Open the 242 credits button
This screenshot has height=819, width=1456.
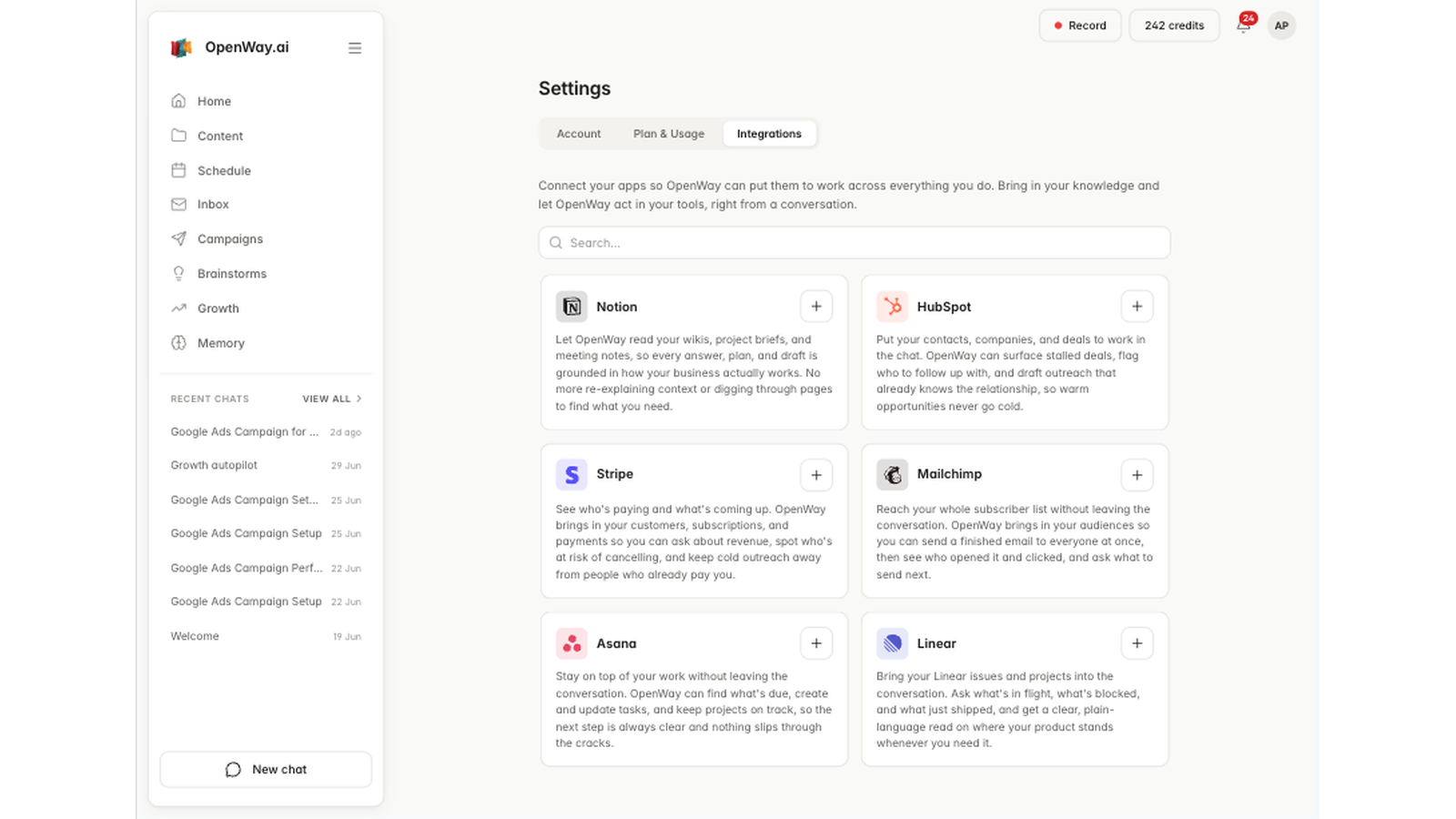coord(1174,25)
